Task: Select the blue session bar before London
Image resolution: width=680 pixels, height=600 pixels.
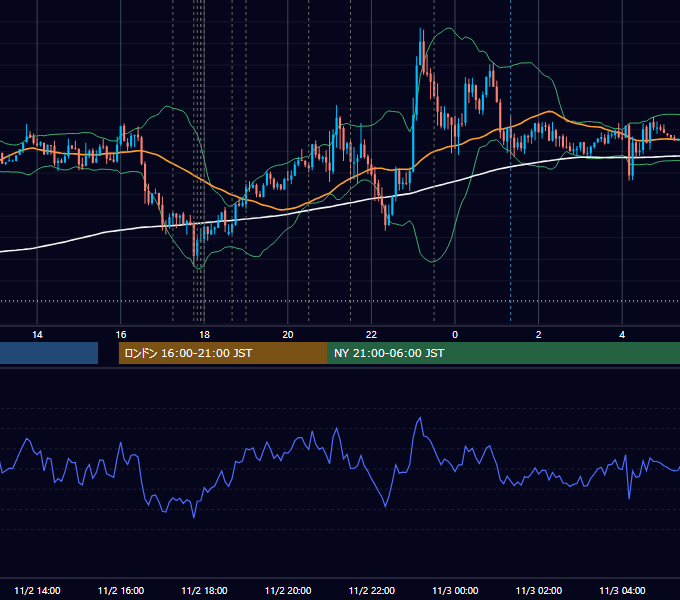Action: pyautogui.click(x=49, y=353)
